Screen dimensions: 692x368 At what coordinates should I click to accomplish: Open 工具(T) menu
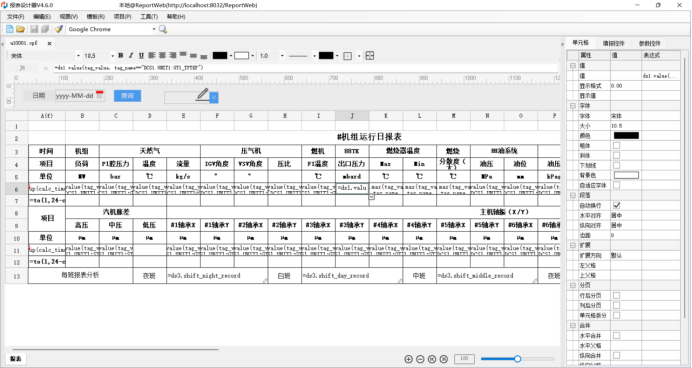[149, 17]
